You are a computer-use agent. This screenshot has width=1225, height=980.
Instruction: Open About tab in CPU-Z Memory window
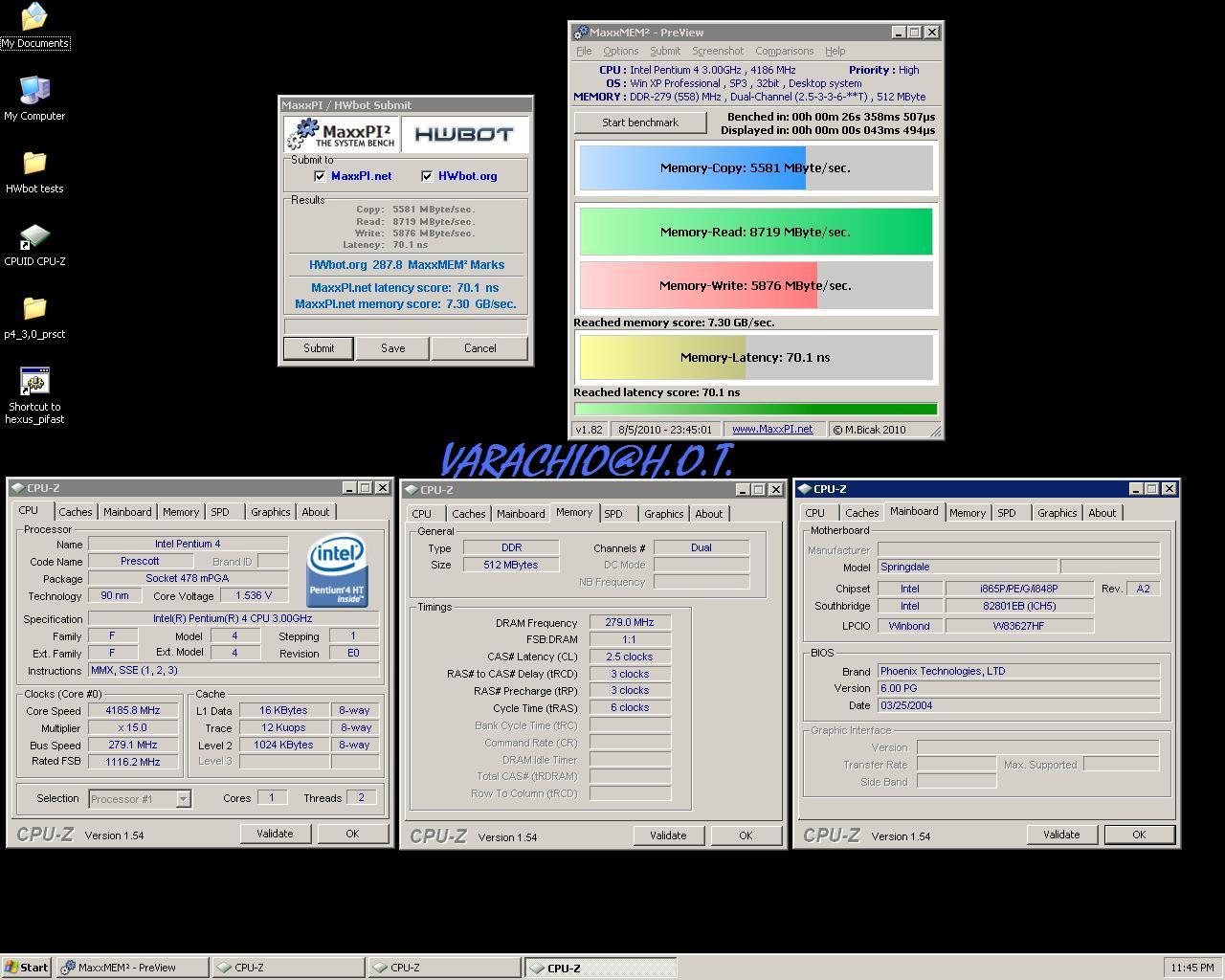tap(709, 514)
